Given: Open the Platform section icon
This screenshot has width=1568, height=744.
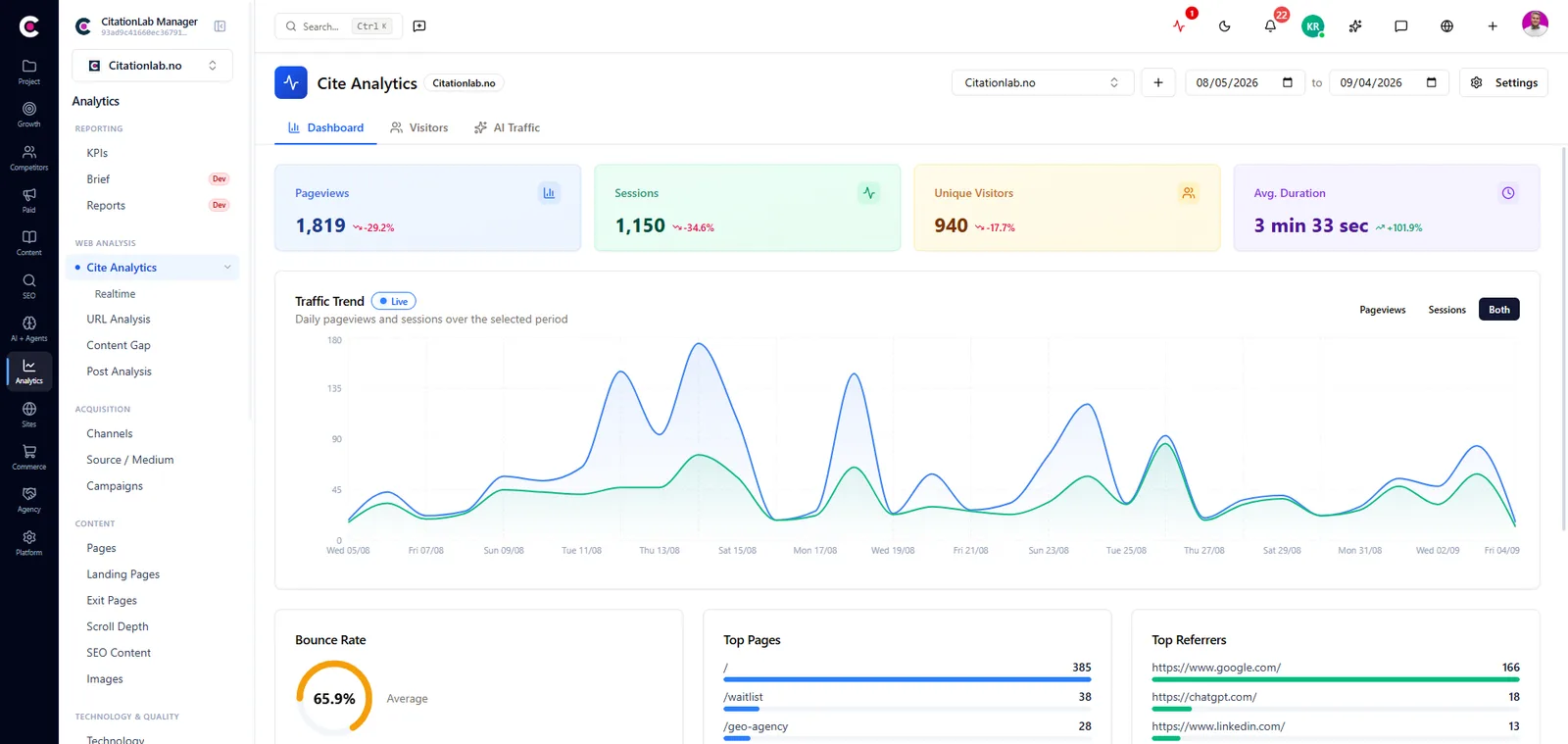Looking at the screenshot, I should point(29,543).
